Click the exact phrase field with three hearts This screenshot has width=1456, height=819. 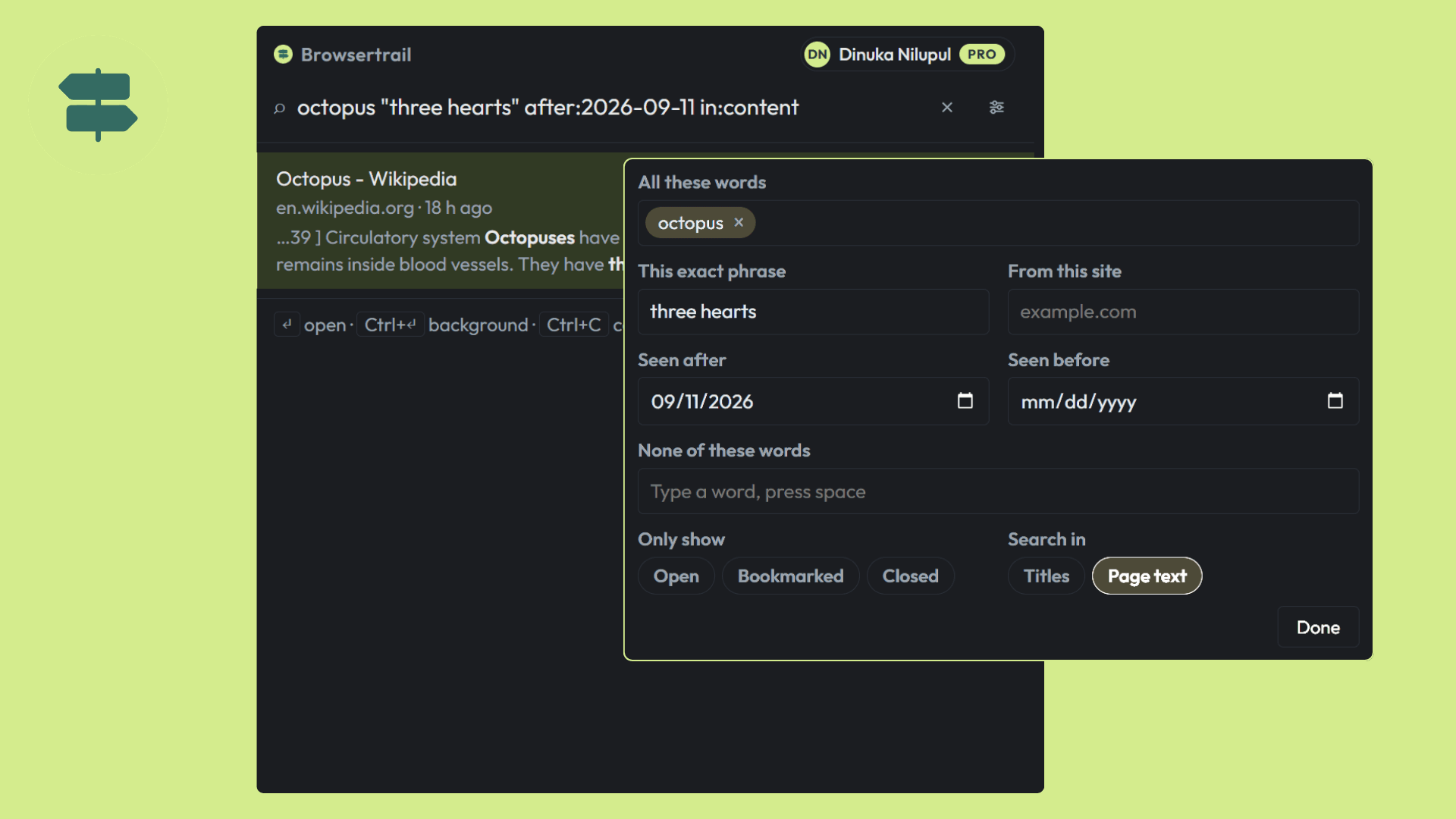pyautogui.click(x=814, y=312)
